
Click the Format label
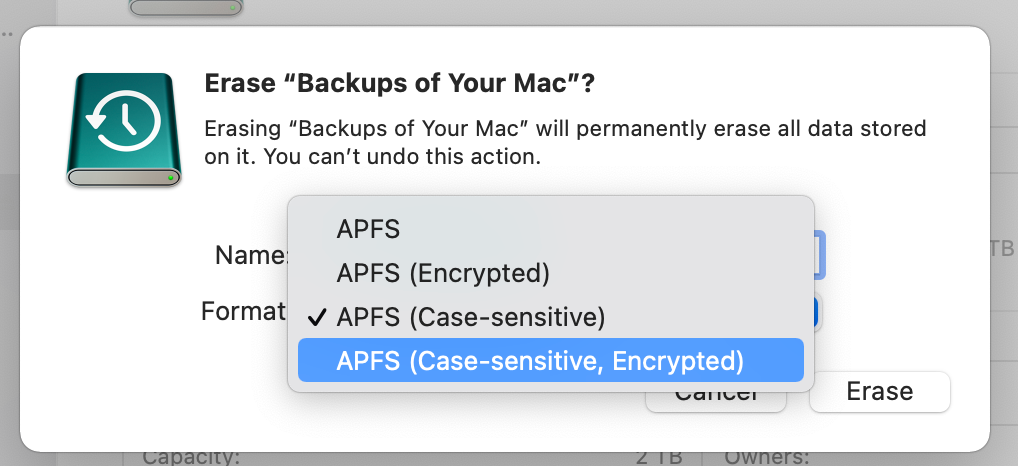(243, 312)
